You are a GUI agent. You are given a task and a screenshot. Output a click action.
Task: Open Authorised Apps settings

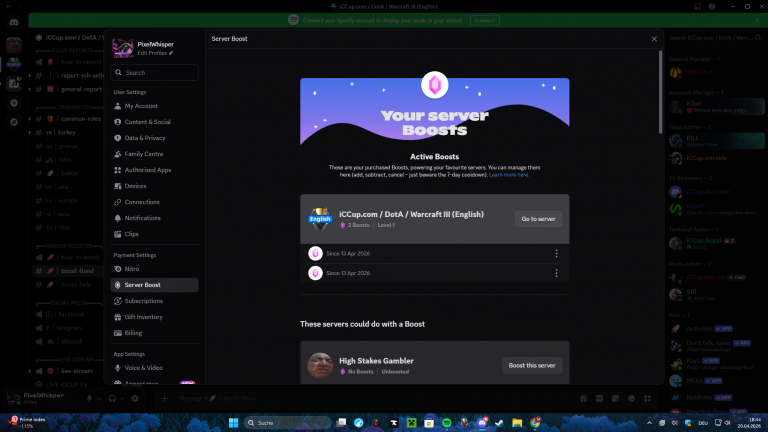[x=154, y=170]
